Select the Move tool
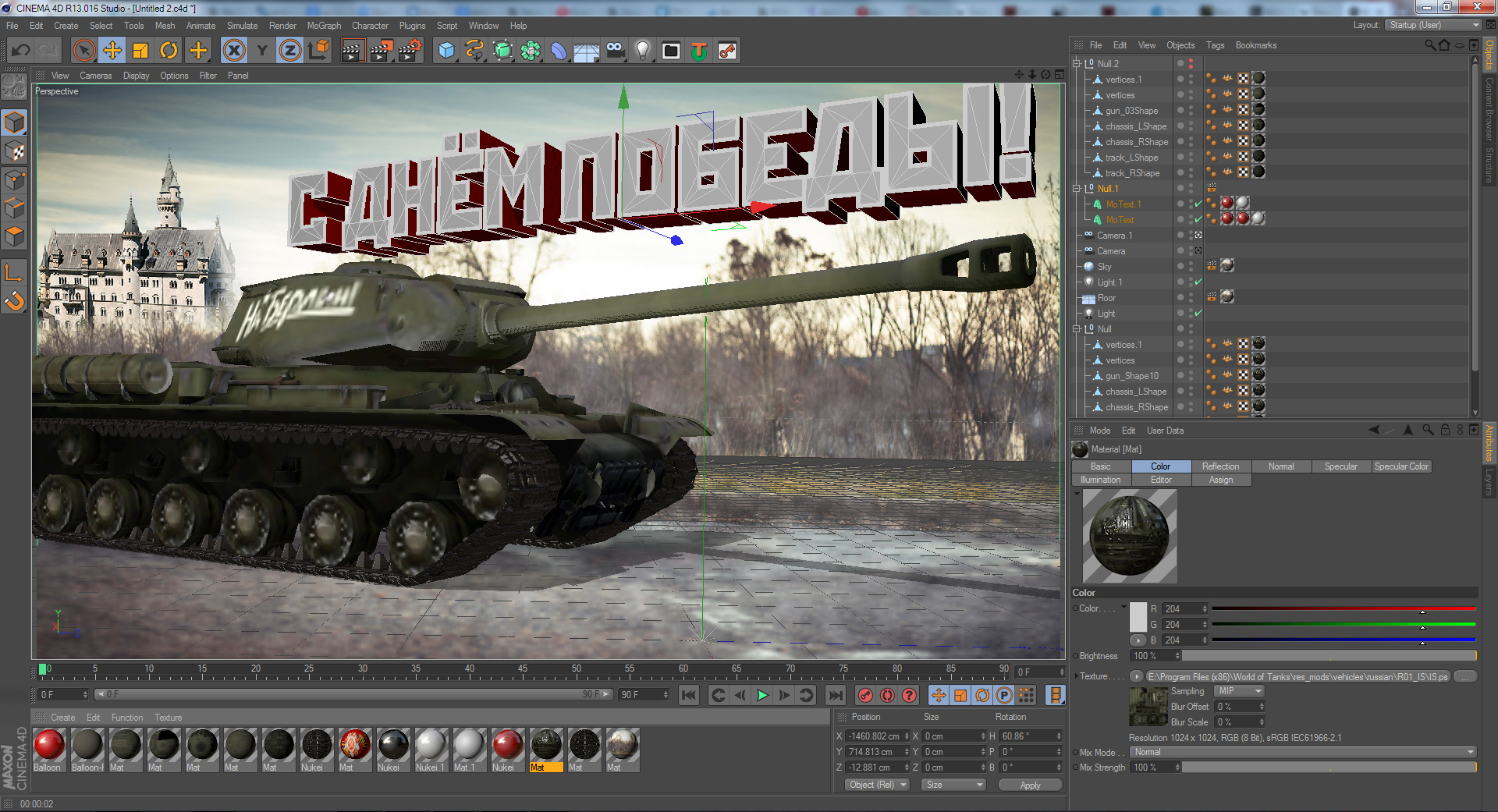 click(112, 51)
